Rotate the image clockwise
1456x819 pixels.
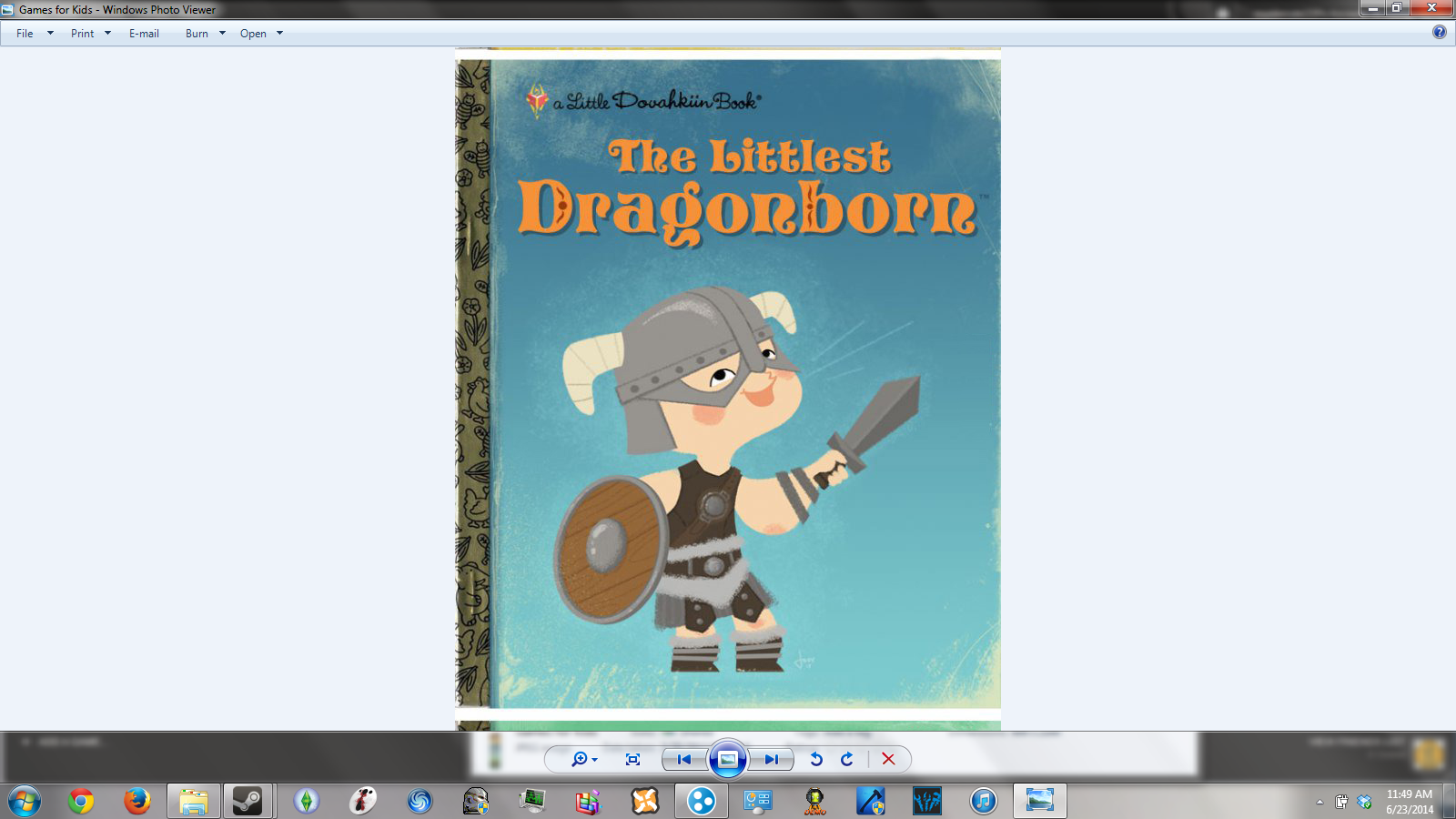tap(847, 759)
